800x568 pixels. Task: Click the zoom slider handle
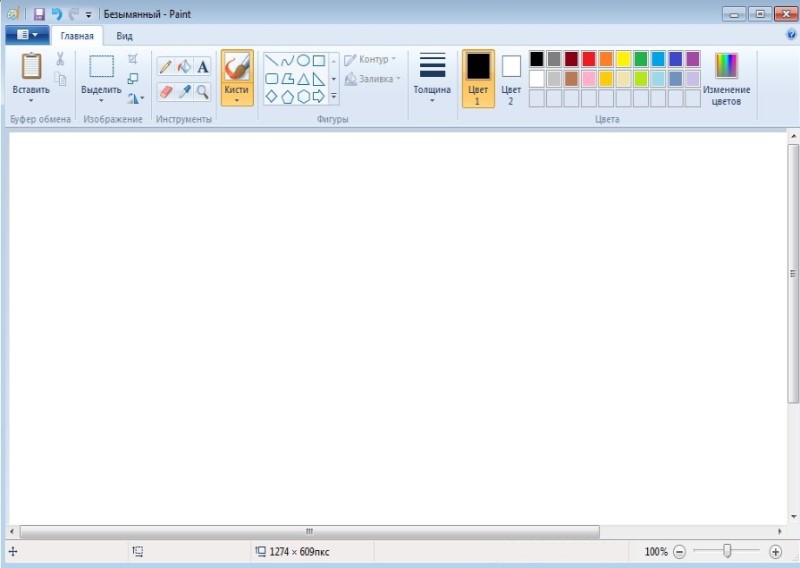[x=727, y=551]
